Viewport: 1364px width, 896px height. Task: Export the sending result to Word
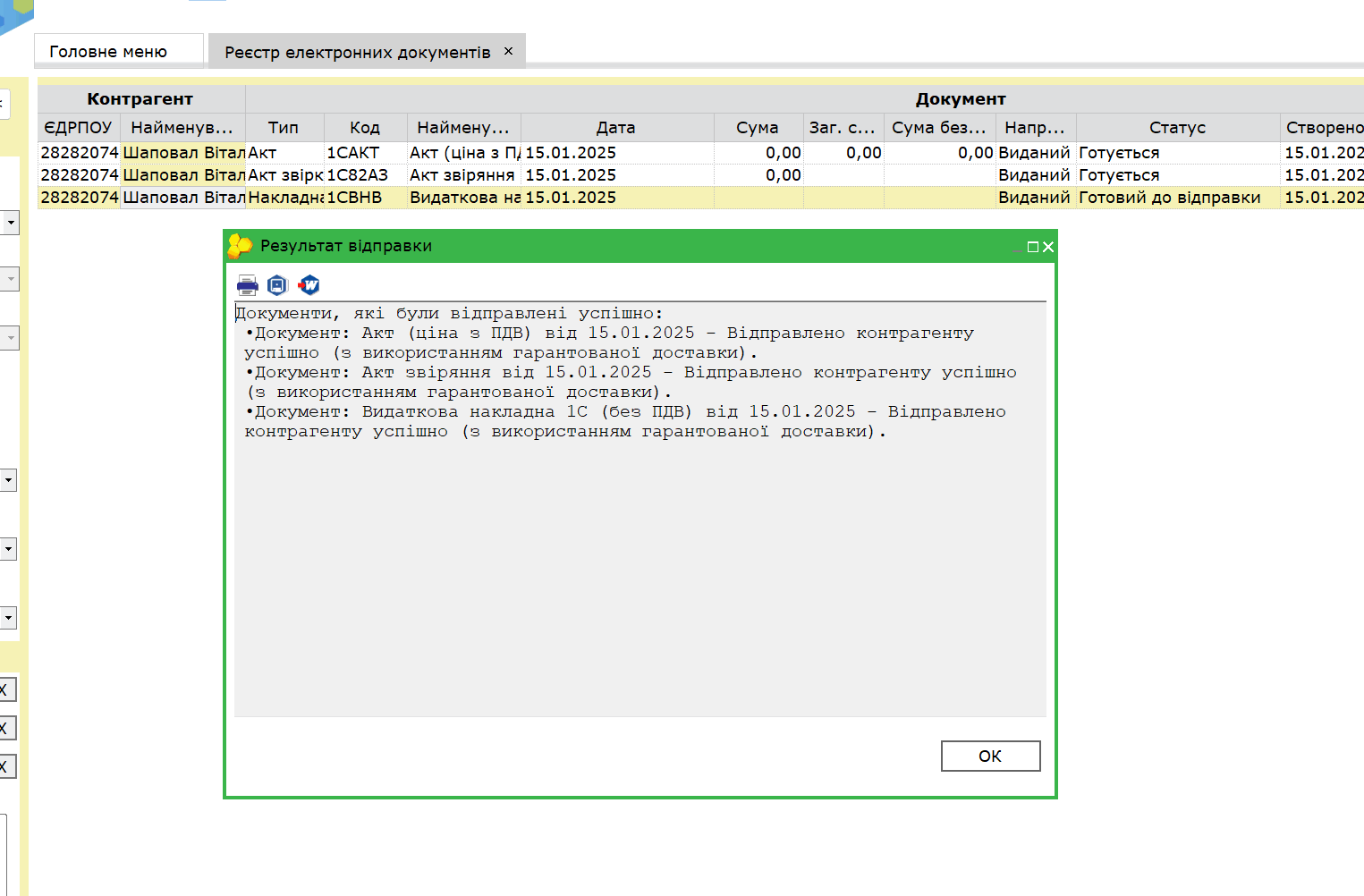(x=309, y=285)
